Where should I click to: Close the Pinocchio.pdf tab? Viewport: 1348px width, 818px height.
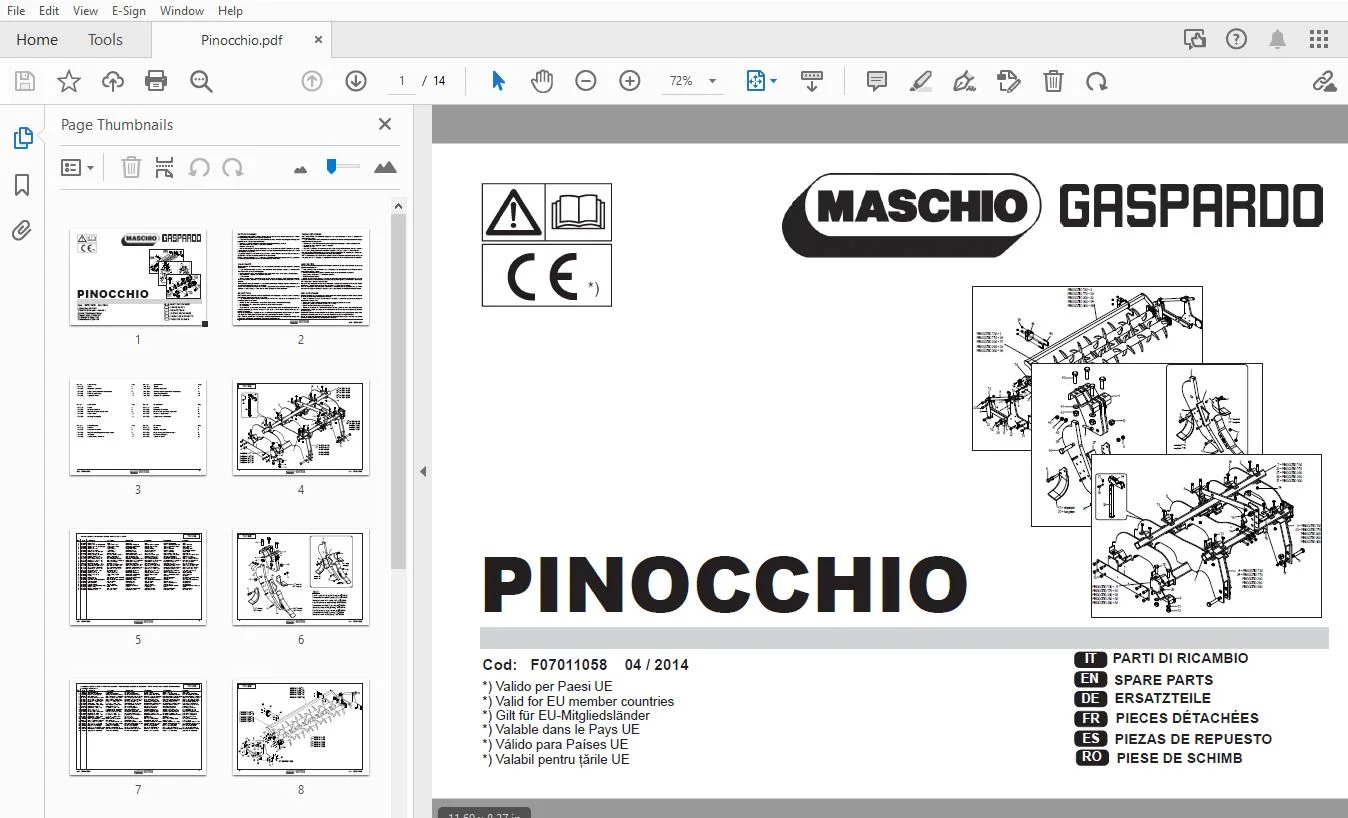(x=318, y=40)
